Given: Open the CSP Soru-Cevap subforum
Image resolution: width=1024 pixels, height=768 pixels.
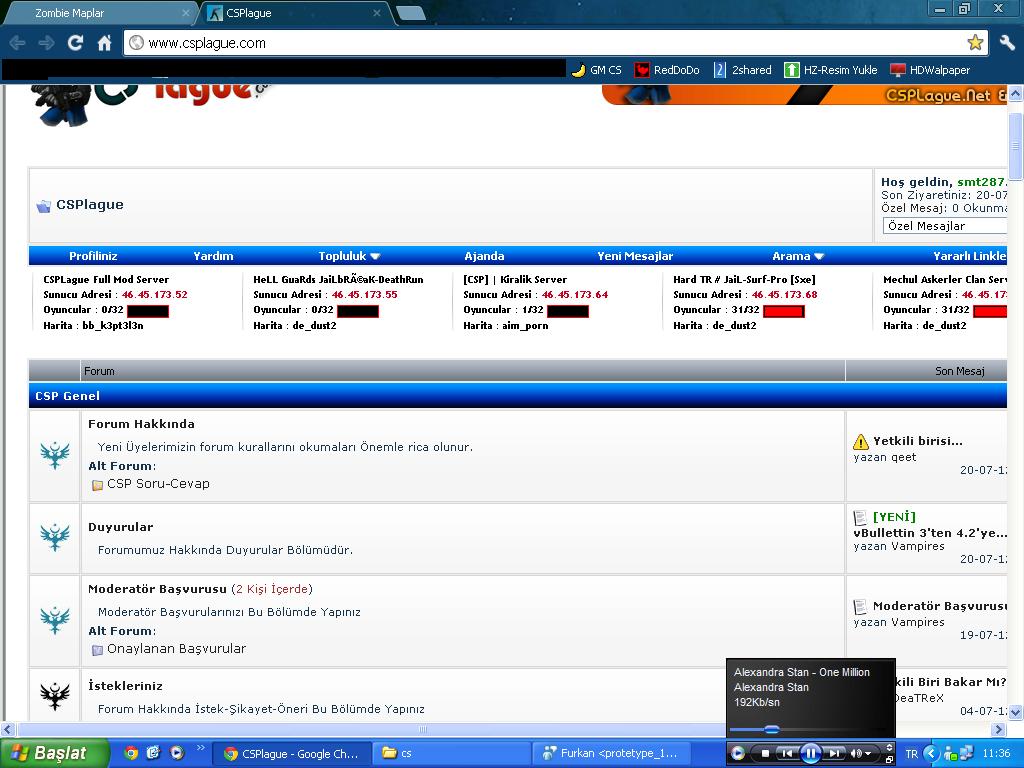Looking at the screenshot, I should tap(158, 484).
